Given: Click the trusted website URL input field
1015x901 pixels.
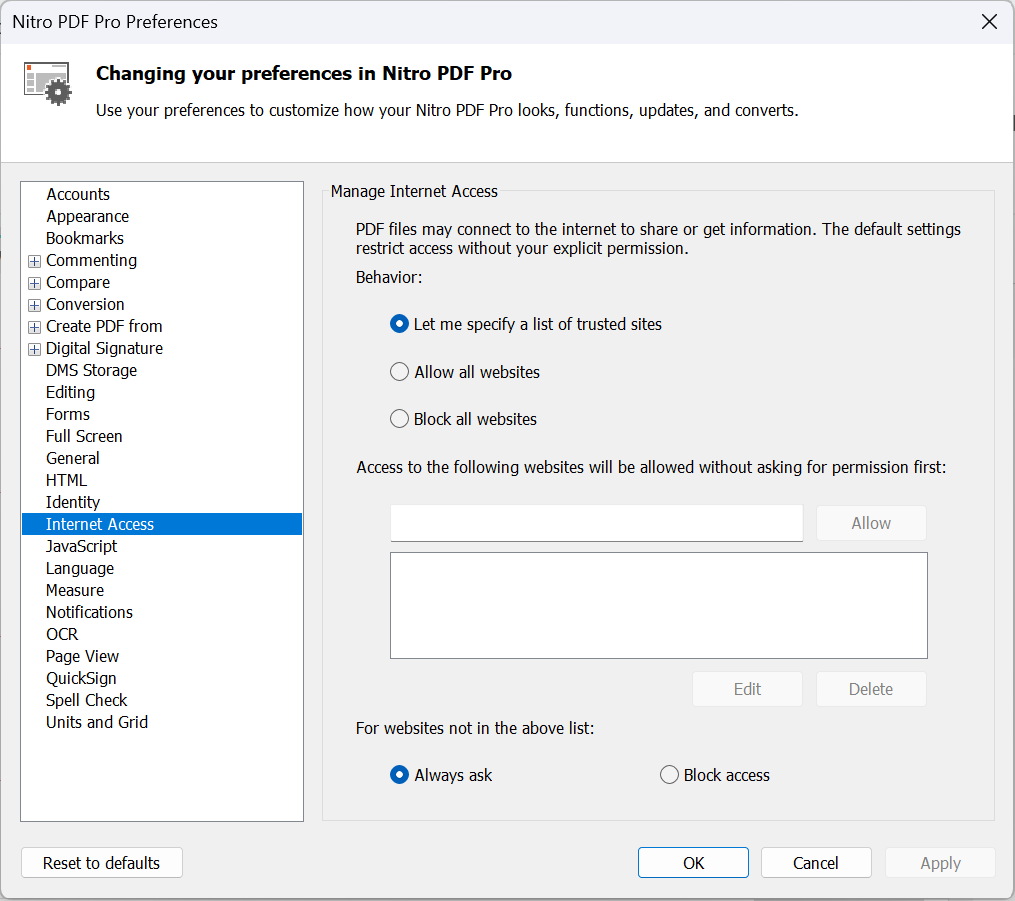Looking at the screenshot, I should pos(596,523).
